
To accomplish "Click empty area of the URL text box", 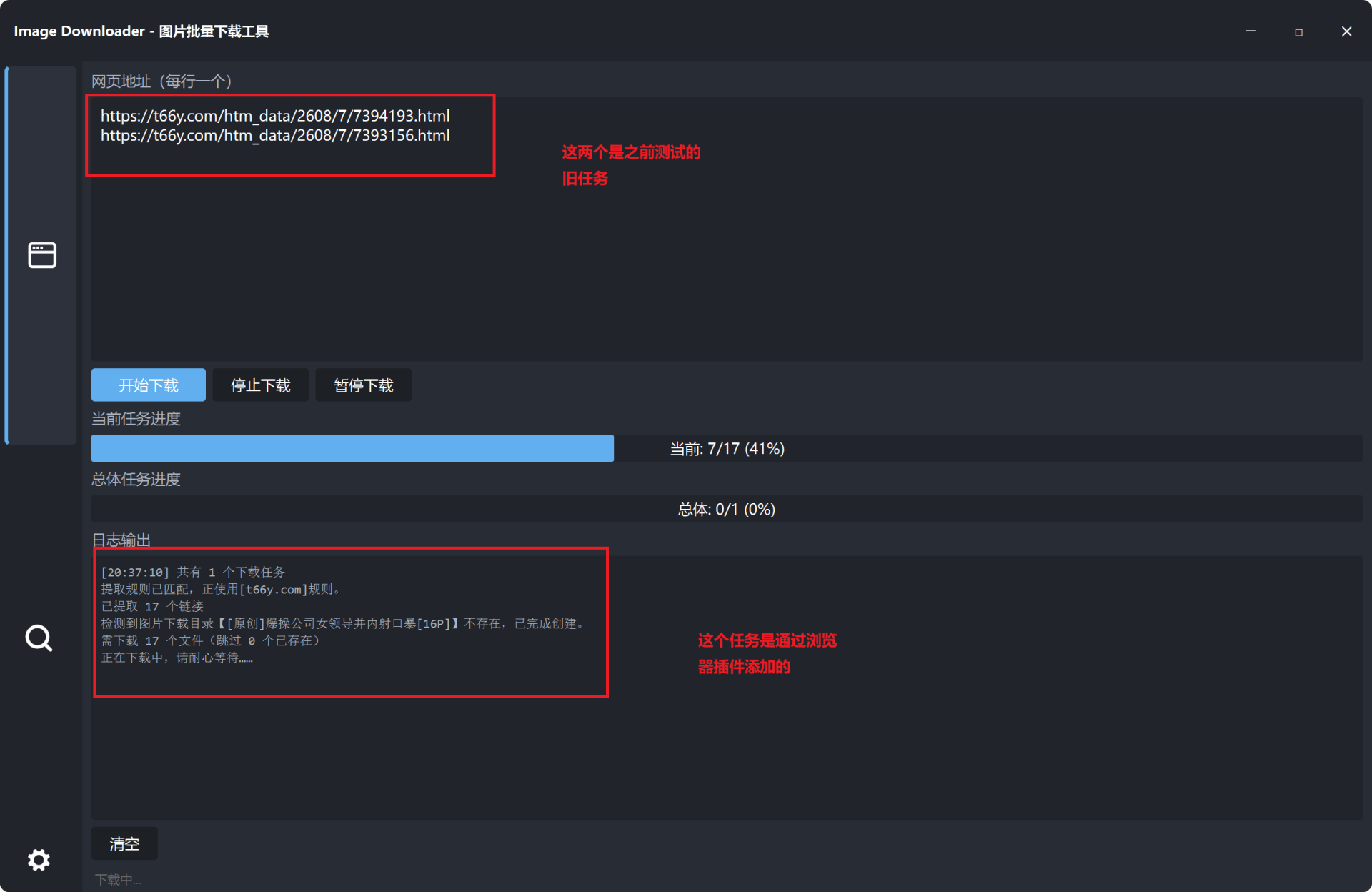I will click(727, 272).
